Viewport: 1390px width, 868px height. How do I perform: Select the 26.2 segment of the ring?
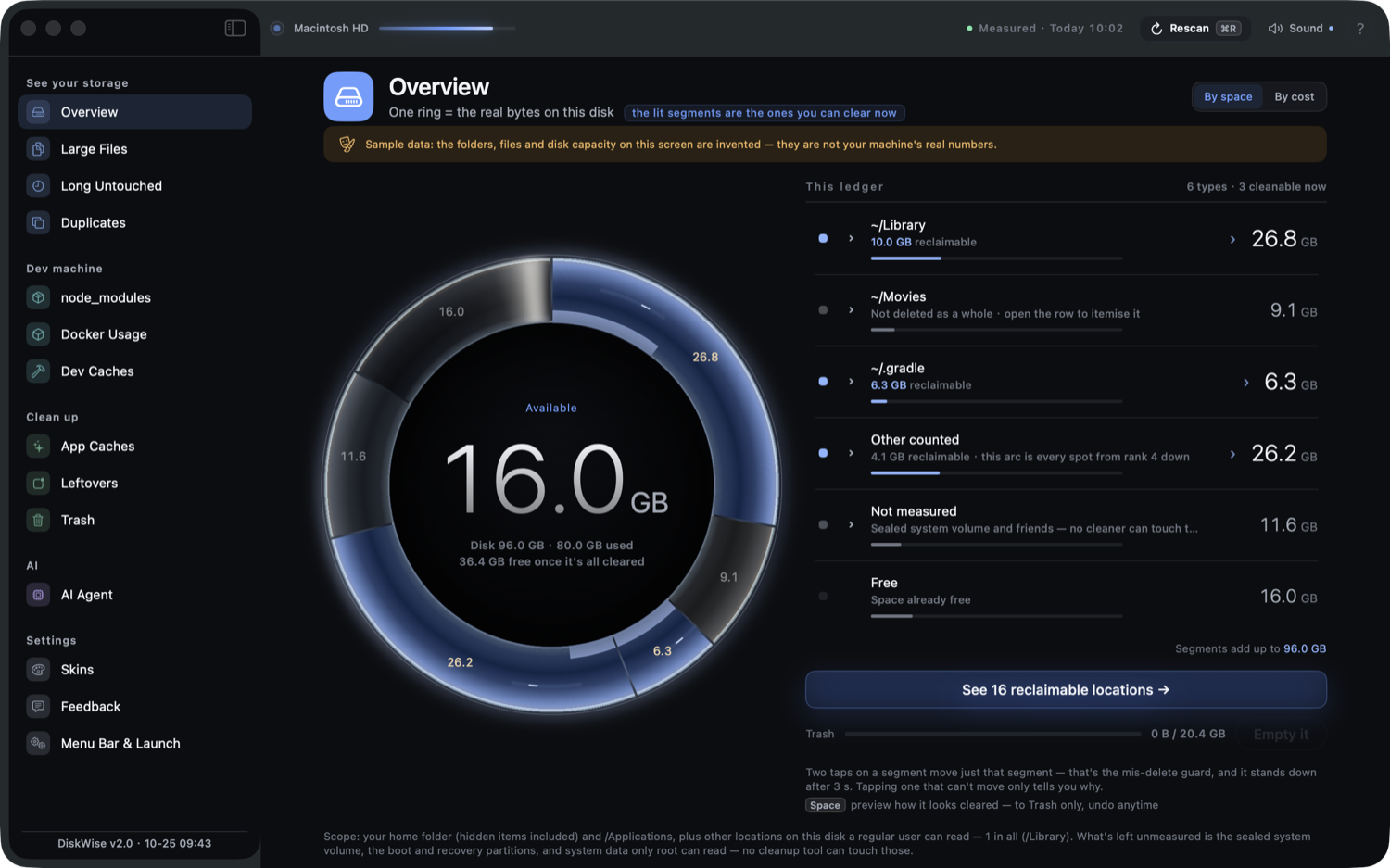pyautogui.click(x=461, y=662)
